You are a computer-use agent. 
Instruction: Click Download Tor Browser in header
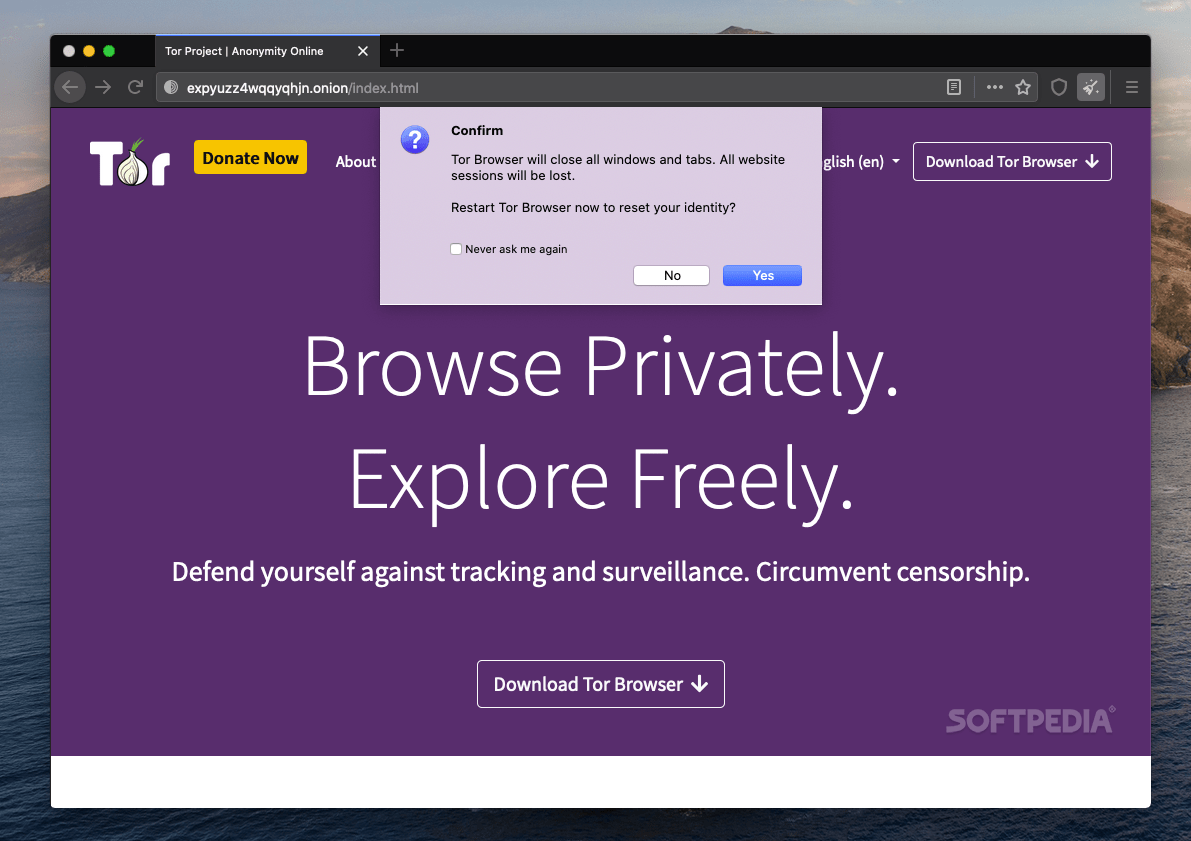coord(1012,162)
